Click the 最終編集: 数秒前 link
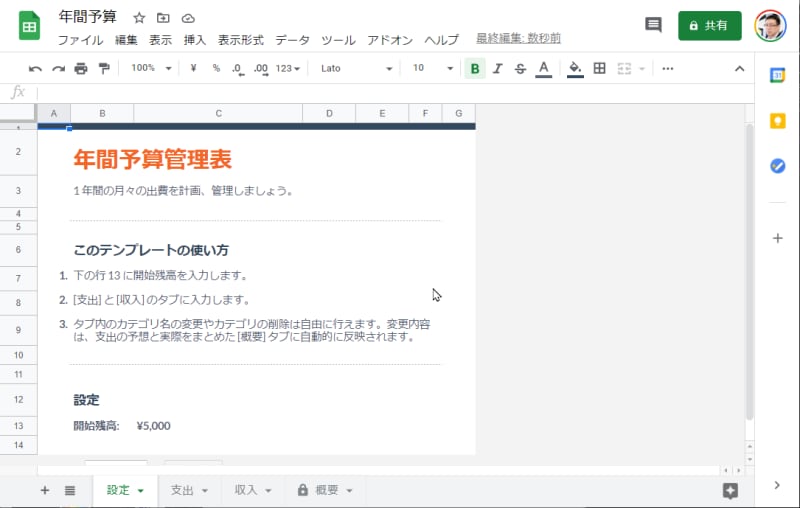 pyautogui.click(x=518, y=38)
